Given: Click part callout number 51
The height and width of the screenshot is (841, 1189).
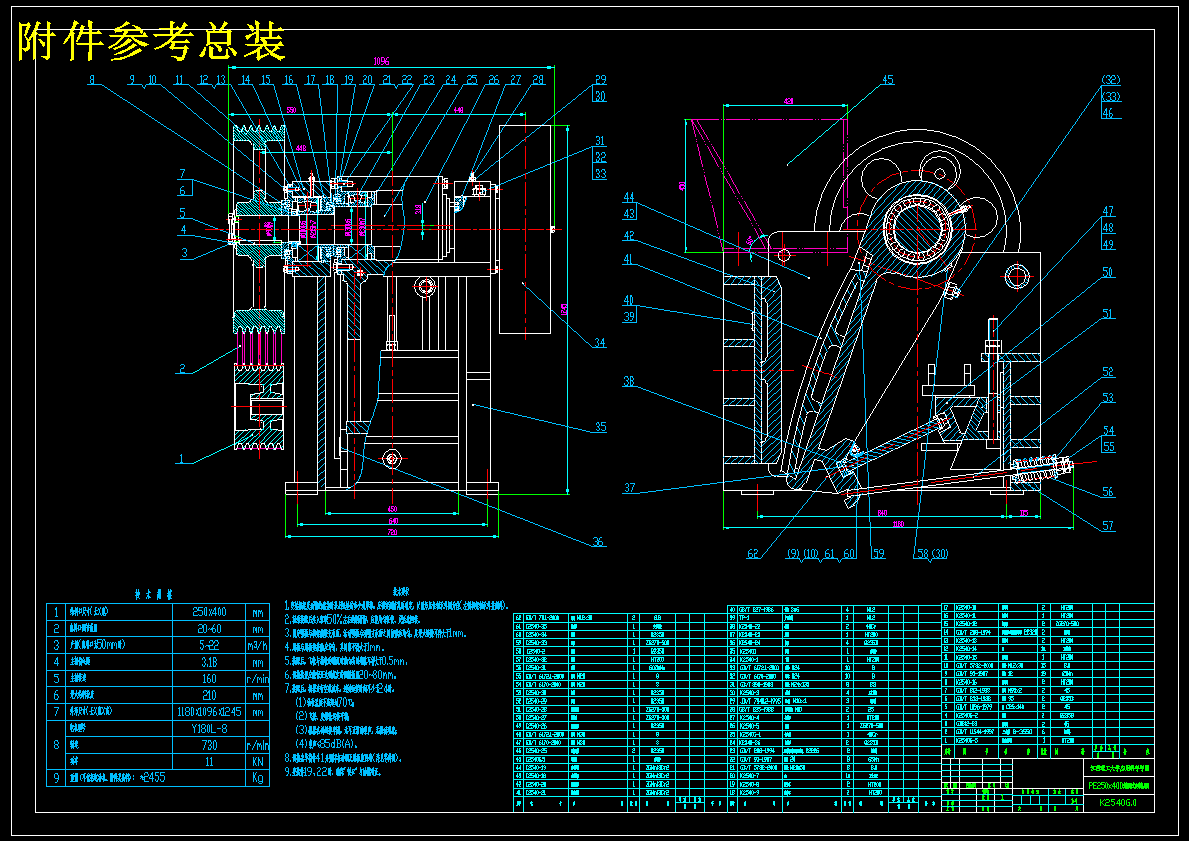Looking at the screenshot, I should point(1108,313).
